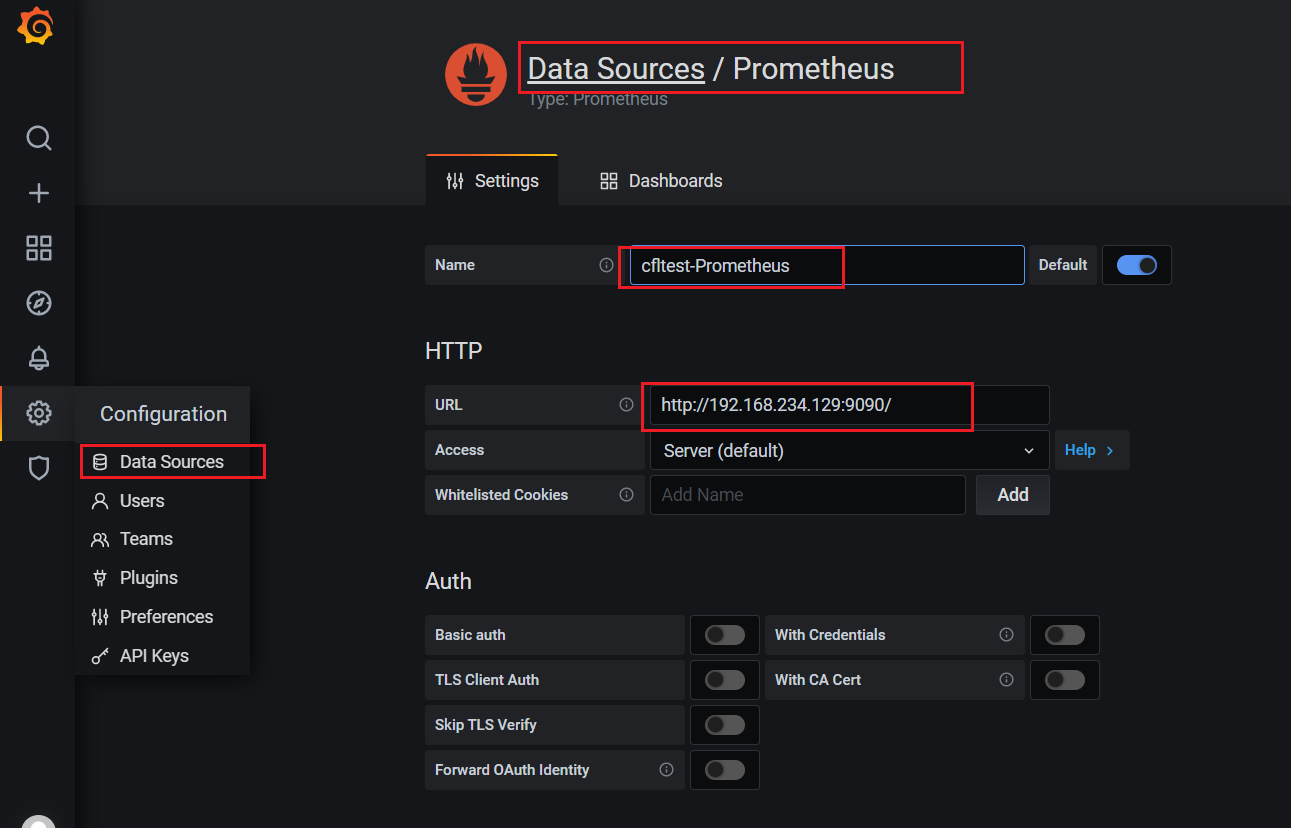Image resolution: width=1291 pixels, height=828 pixels.
Task: Open the Server Admin shield icon
Action: (x=38, y=468)
